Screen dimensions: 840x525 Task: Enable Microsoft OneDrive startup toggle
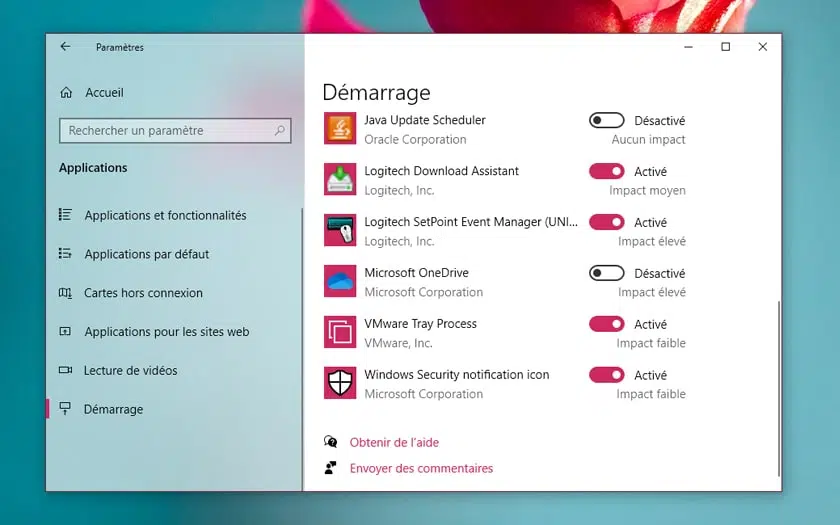click(x=606, y=273)
